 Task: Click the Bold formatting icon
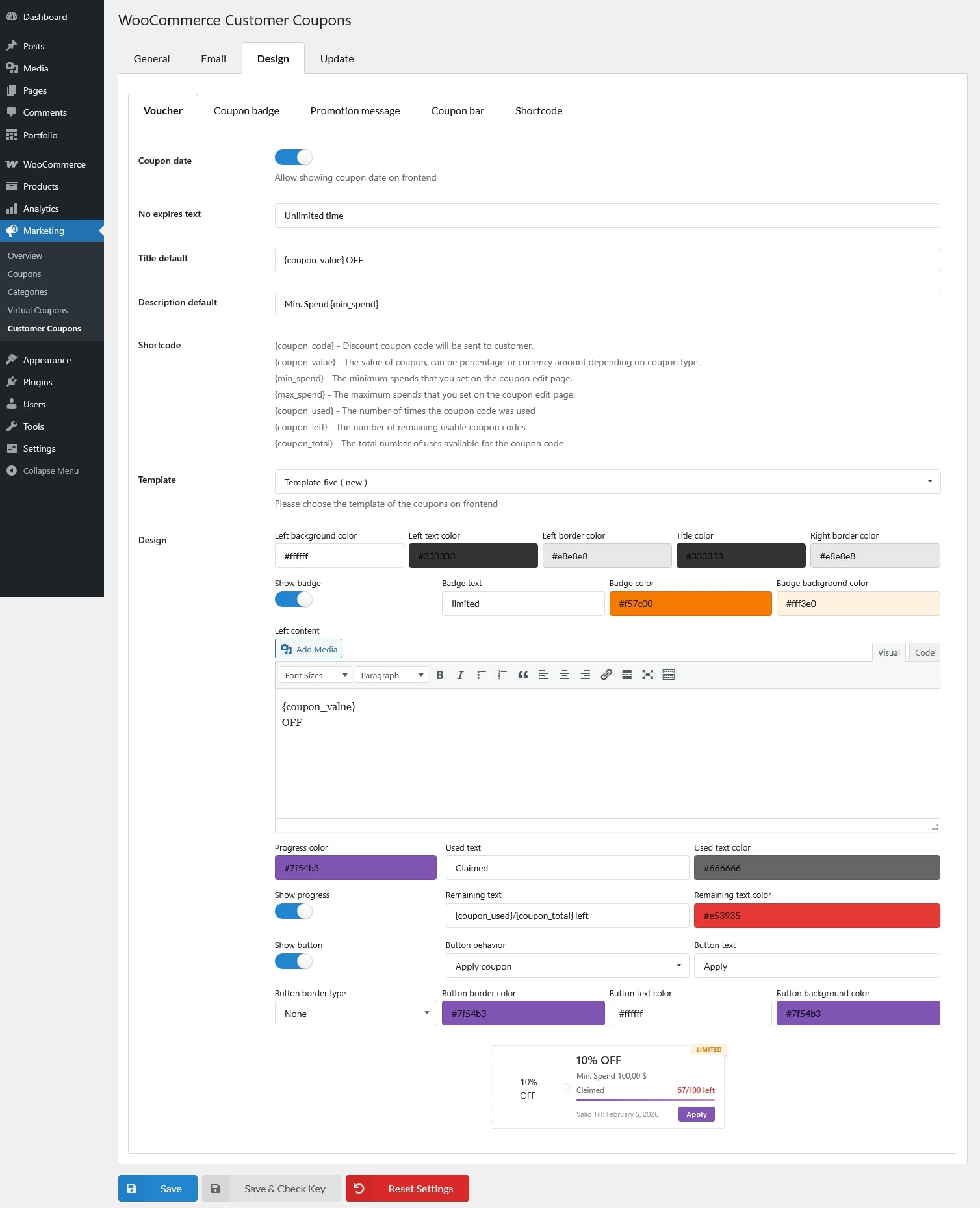point(440,675)
